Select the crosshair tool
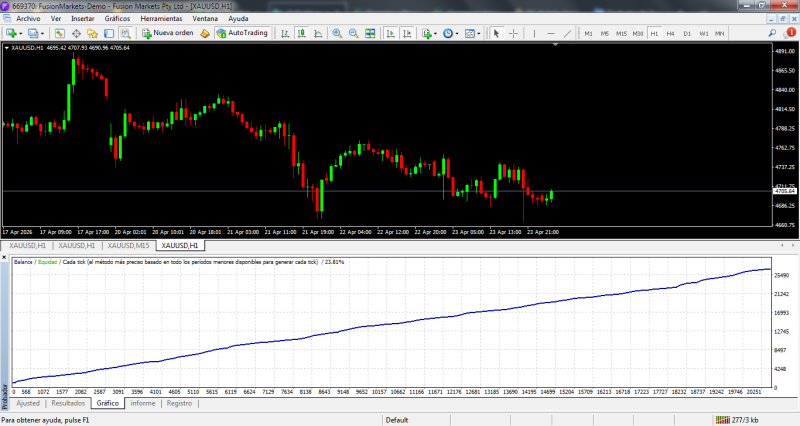This screenshot has width=800, height=426. [x=513, y=33]
